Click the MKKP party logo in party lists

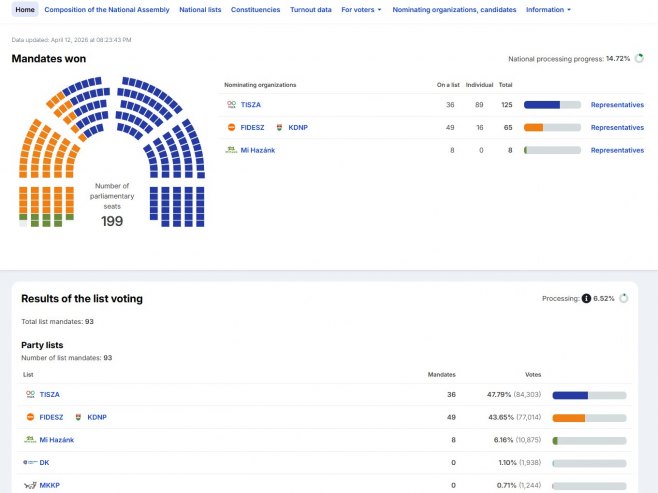tap(30, 485)
